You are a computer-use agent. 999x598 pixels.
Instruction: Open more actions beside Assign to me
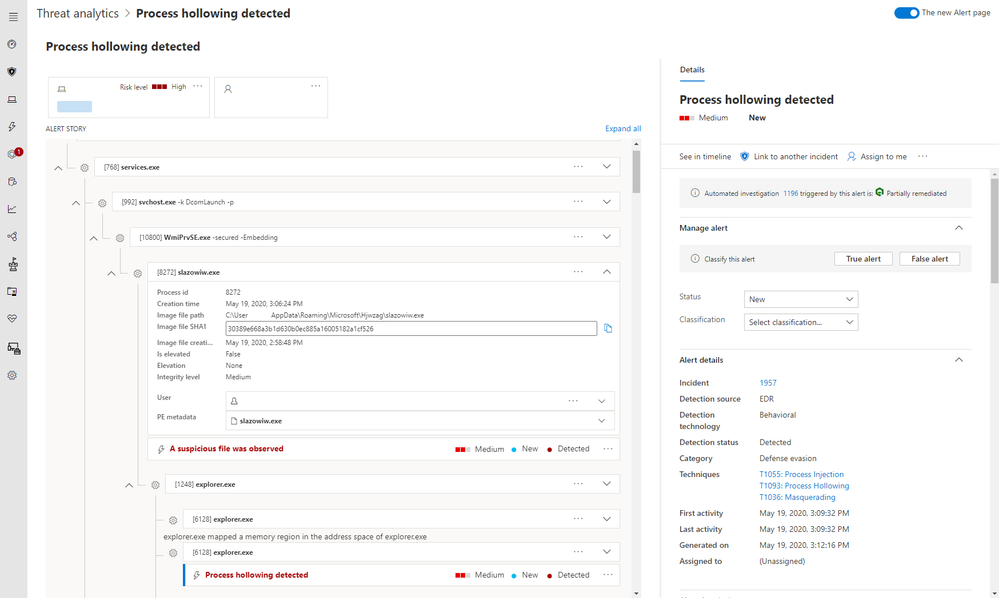point(923,157)
